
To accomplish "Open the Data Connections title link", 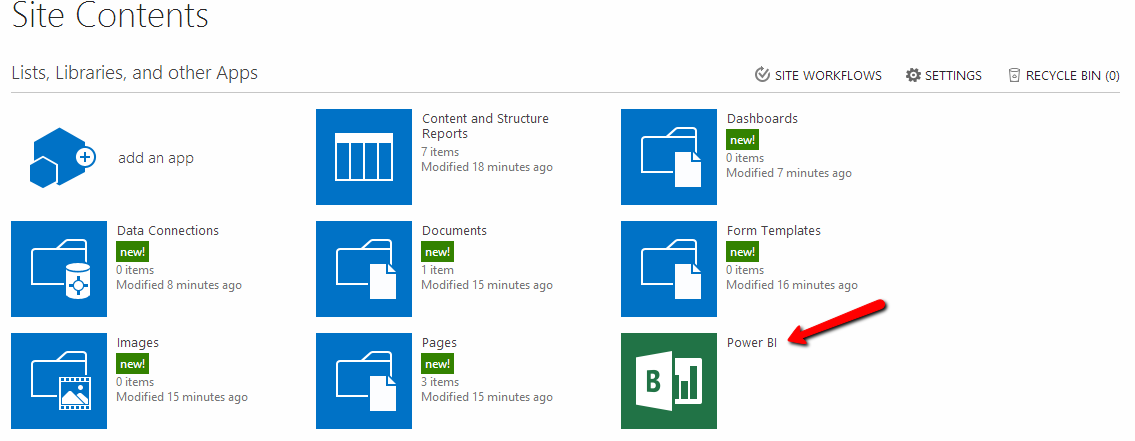I will 167,231.
